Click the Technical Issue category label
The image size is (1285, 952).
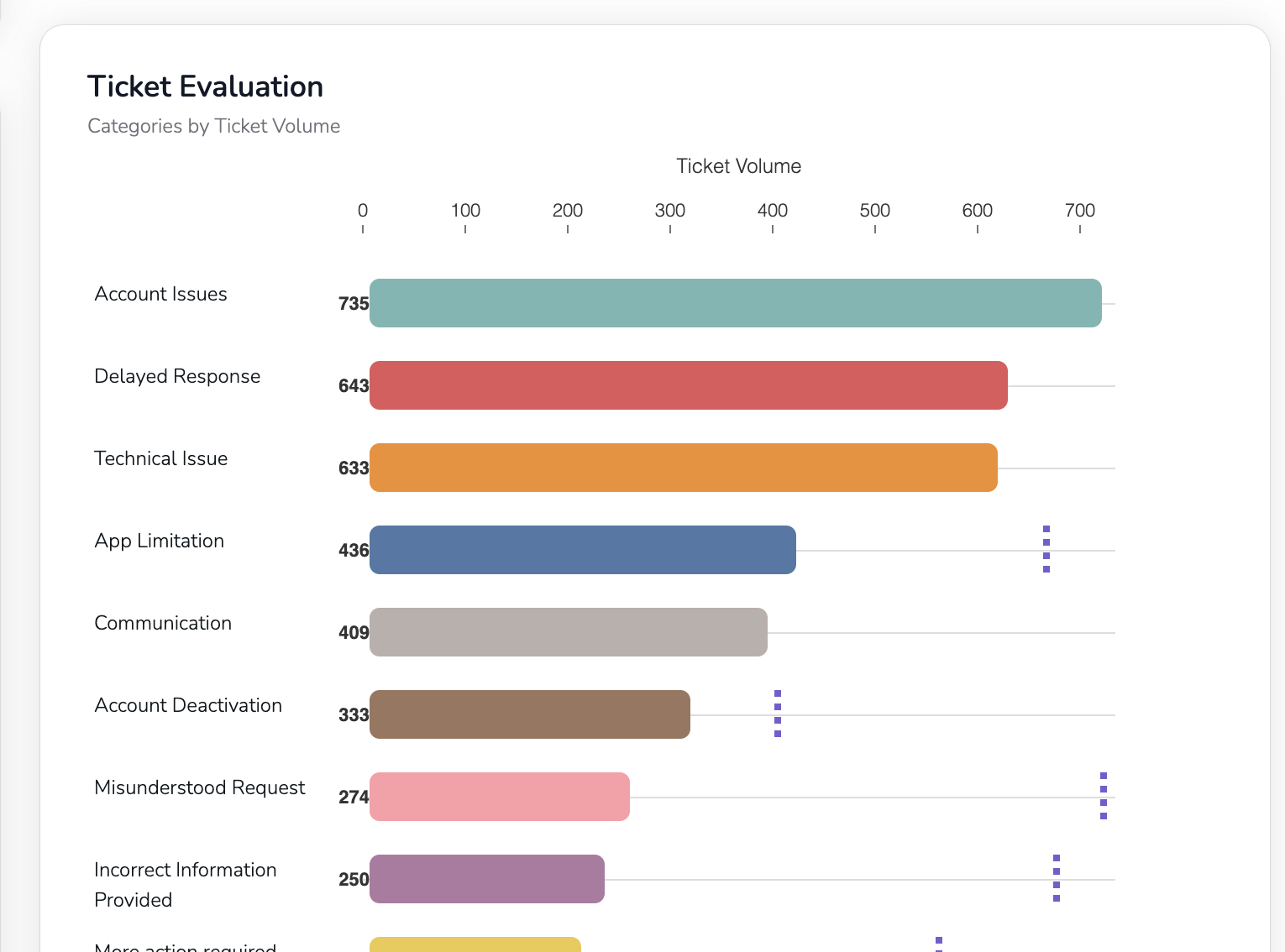pos(160,458)
